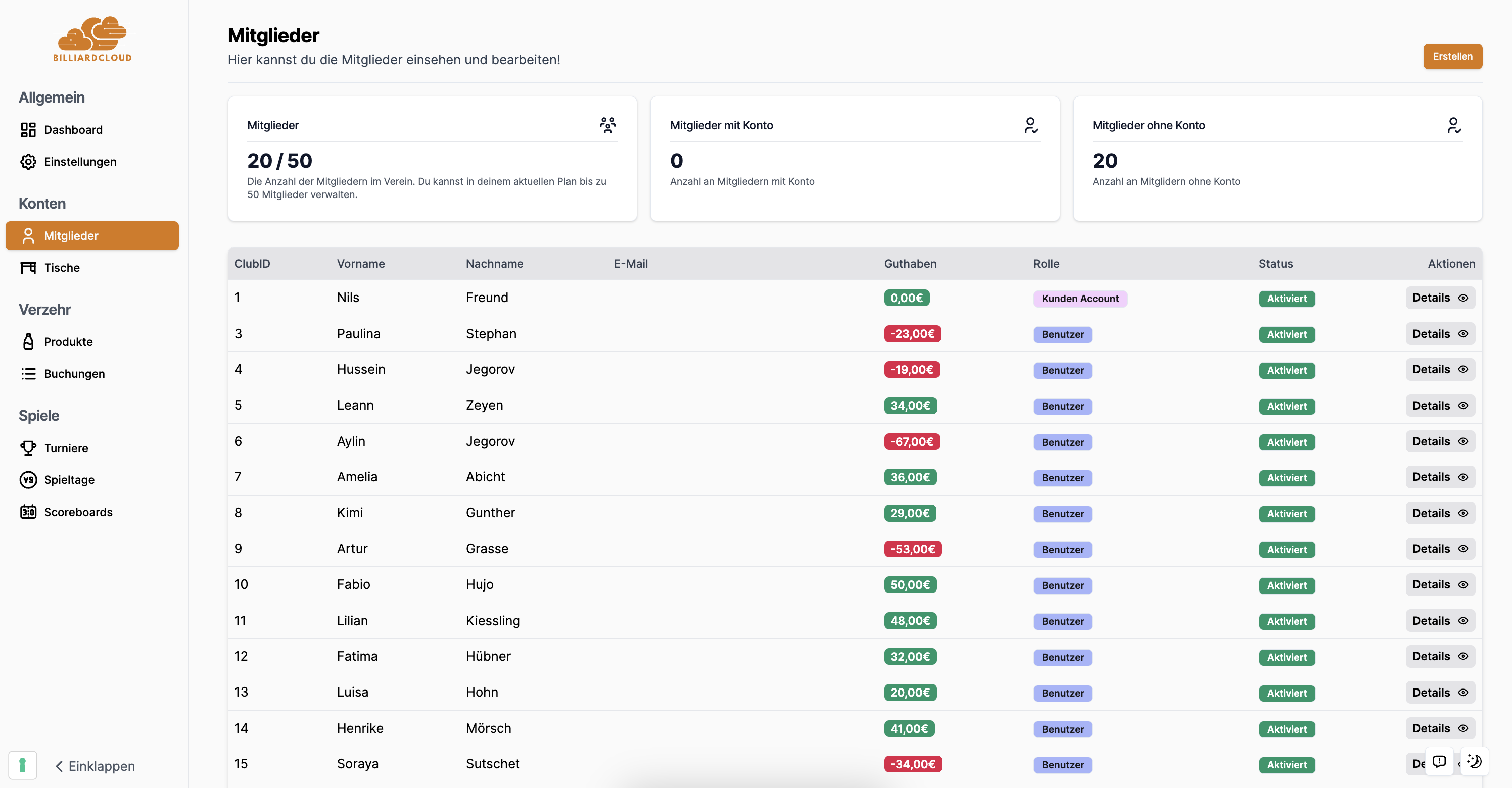Sort the table by Guthaben column header
Image resolution: width=1512 pixels, height=788 pixels.
coord(910,264)
